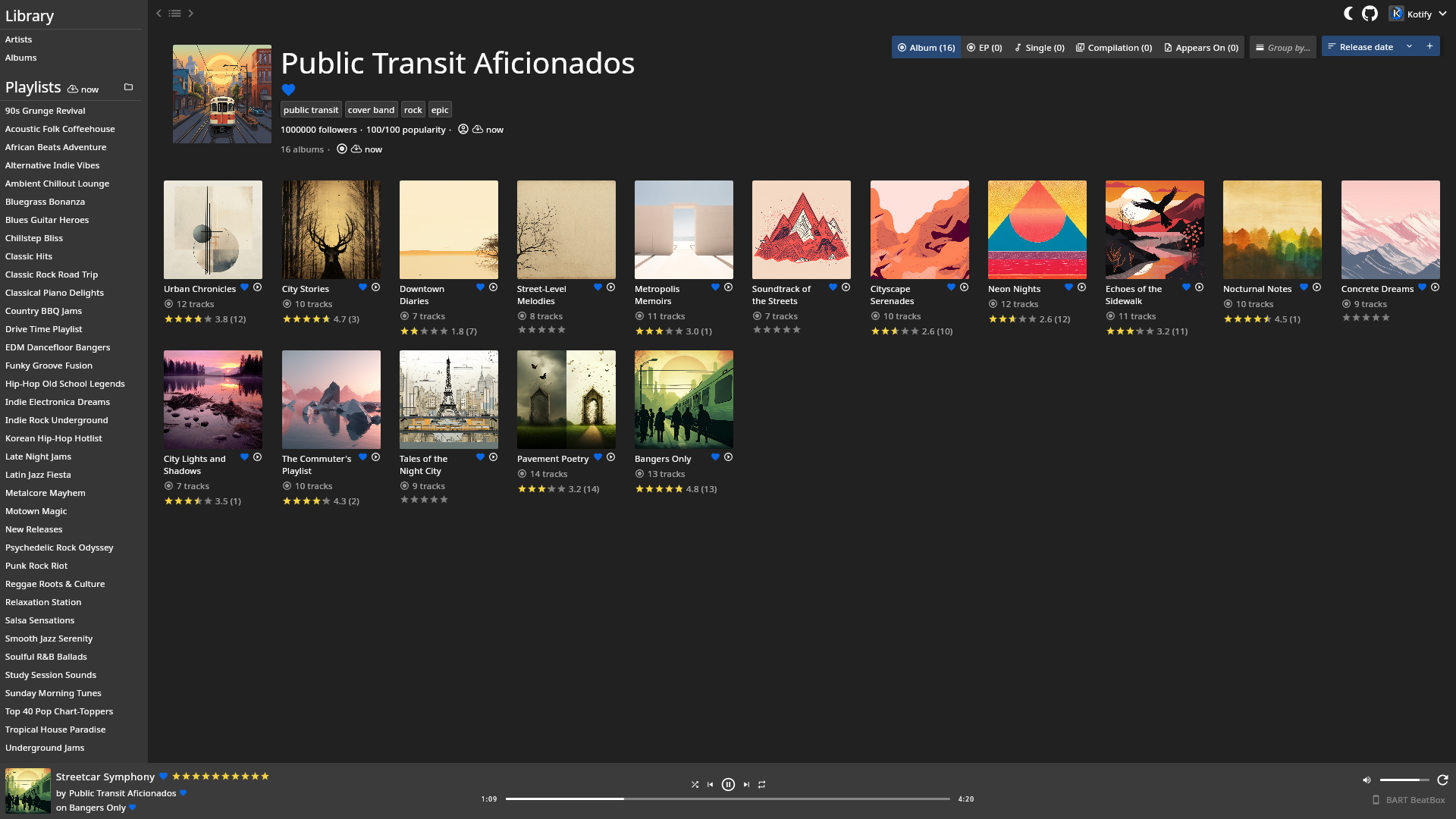Switch to dark mode moon icon

click(x=1348, y=14)
